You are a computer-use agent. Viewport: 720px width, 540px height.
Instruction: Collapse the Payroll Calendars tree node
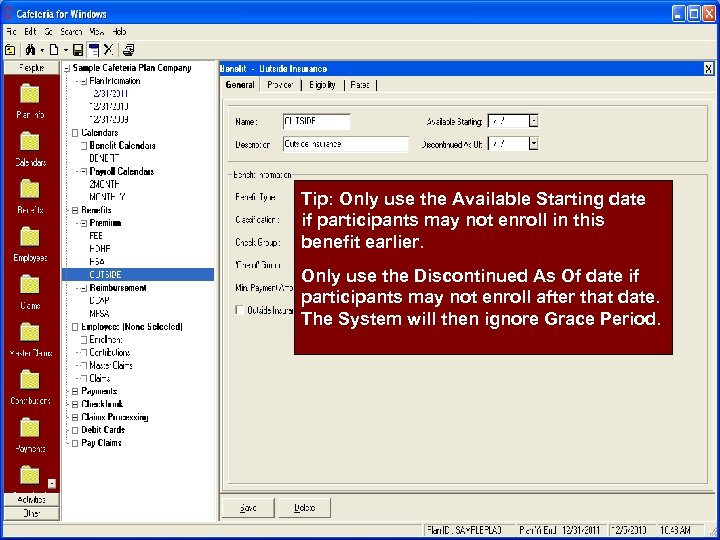84,172
